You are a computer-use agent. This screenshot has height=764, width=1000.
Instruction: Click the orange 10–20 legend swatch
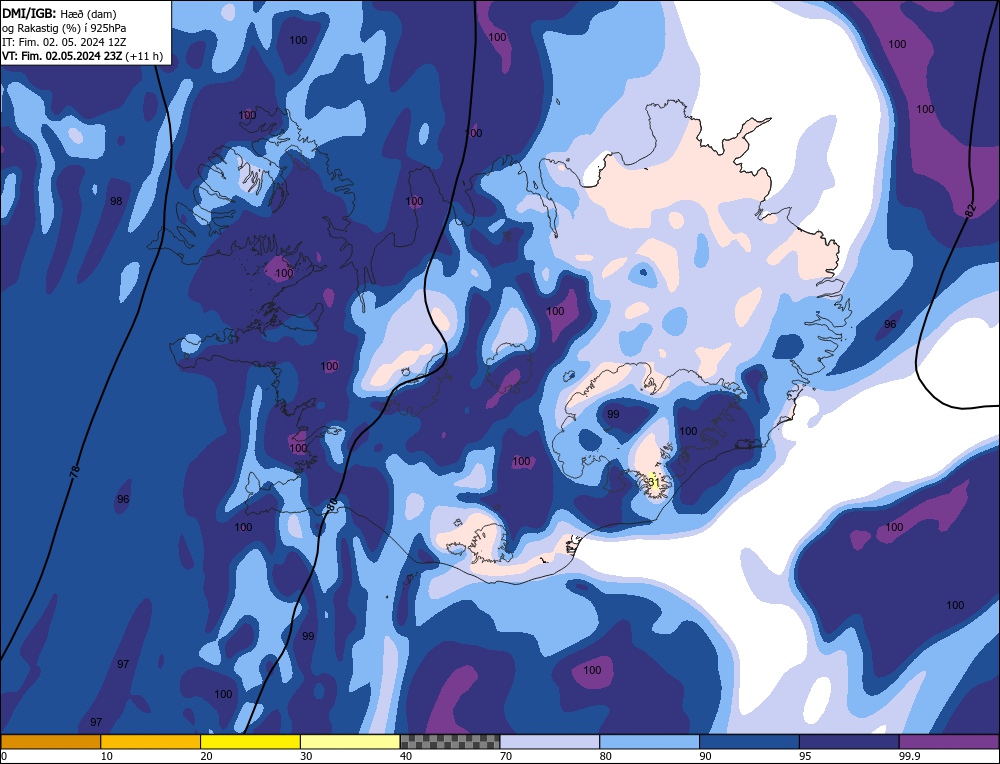pos(151,742)
